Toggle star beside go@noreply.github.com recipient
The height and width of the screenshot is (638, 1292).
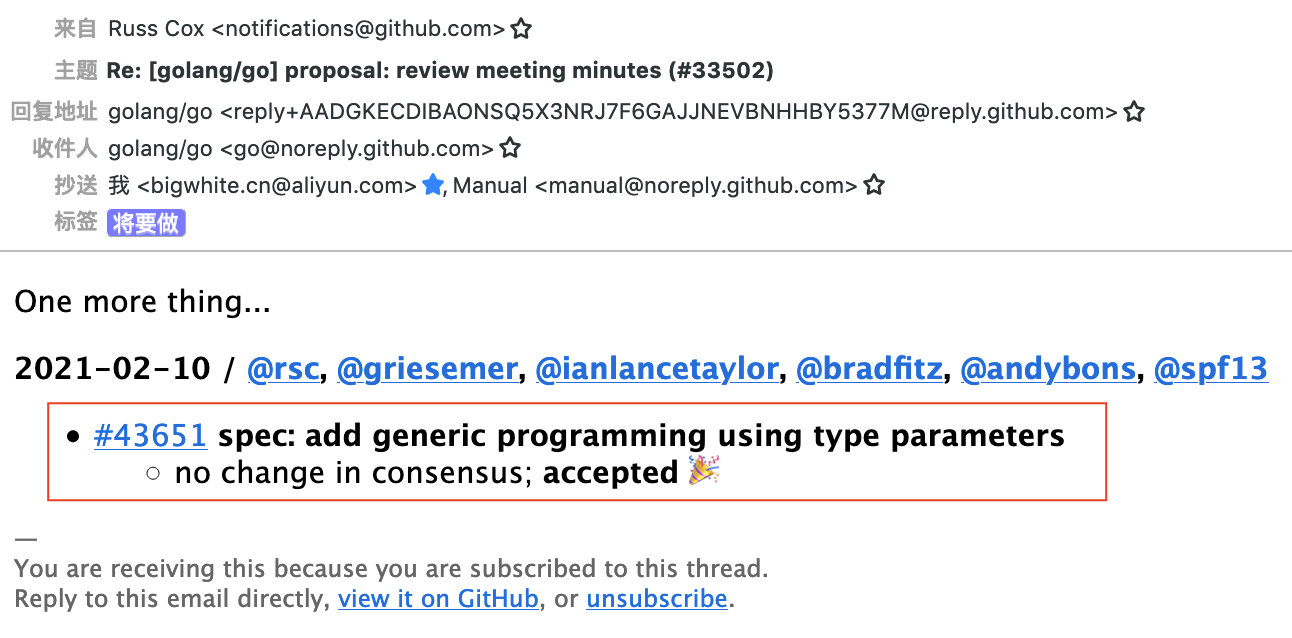[x=510, y=149]
